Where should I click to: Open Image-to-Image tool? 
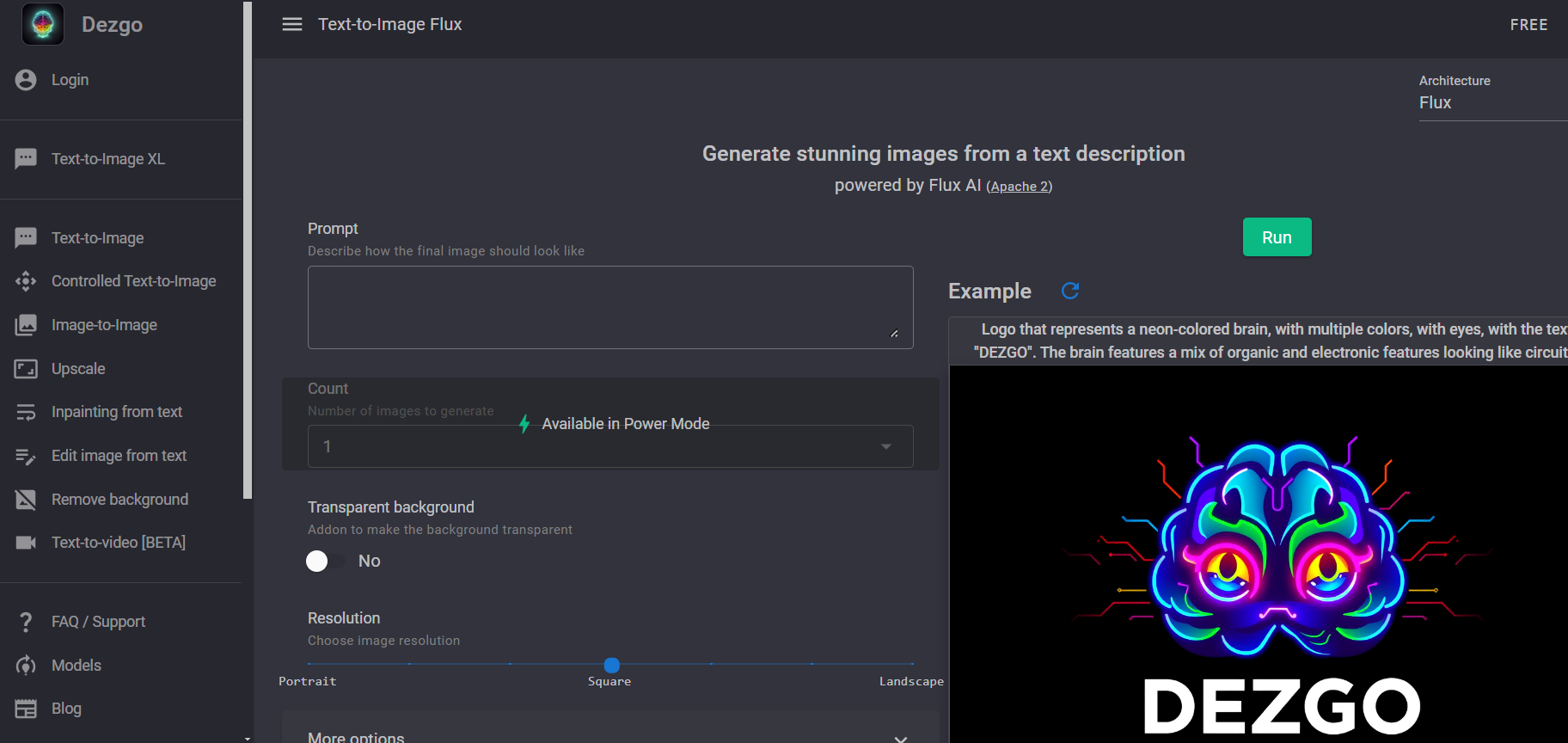point(104,325)
